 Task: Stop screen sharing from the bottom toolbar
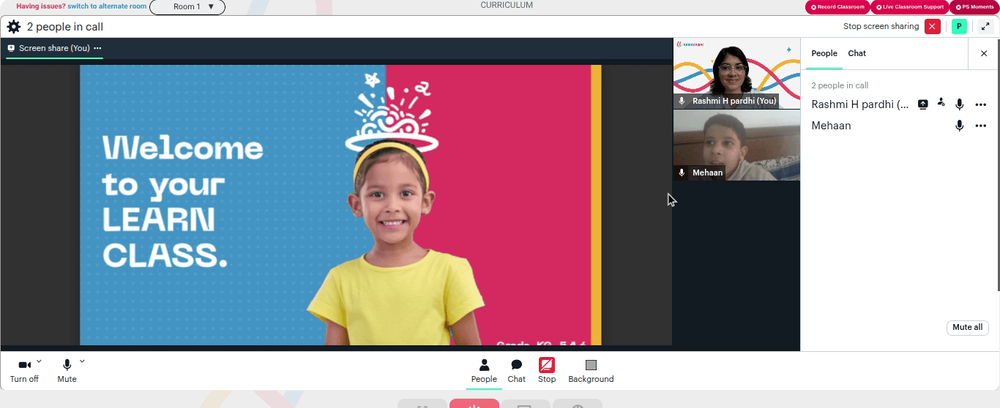click(x=547, y=370)
